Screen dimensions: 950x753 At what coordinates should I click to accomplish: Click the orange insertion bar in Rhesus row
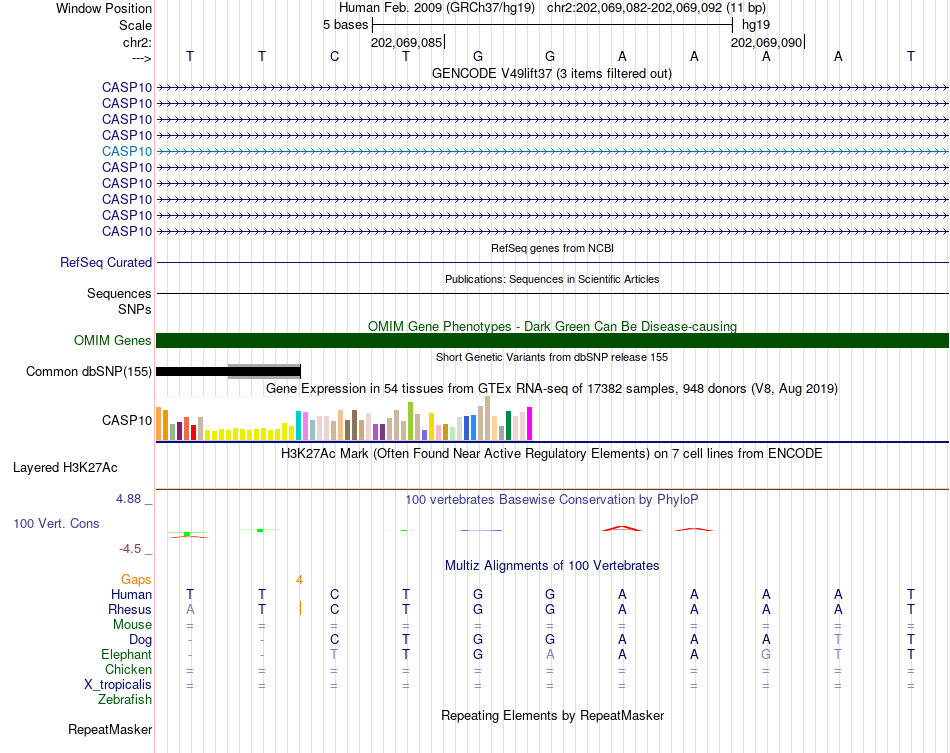(301, 608)
